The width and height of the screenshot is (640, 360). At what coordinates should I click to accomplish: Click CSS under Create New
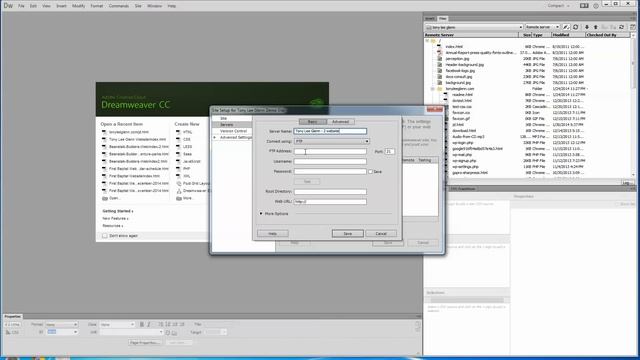(187, 140)
